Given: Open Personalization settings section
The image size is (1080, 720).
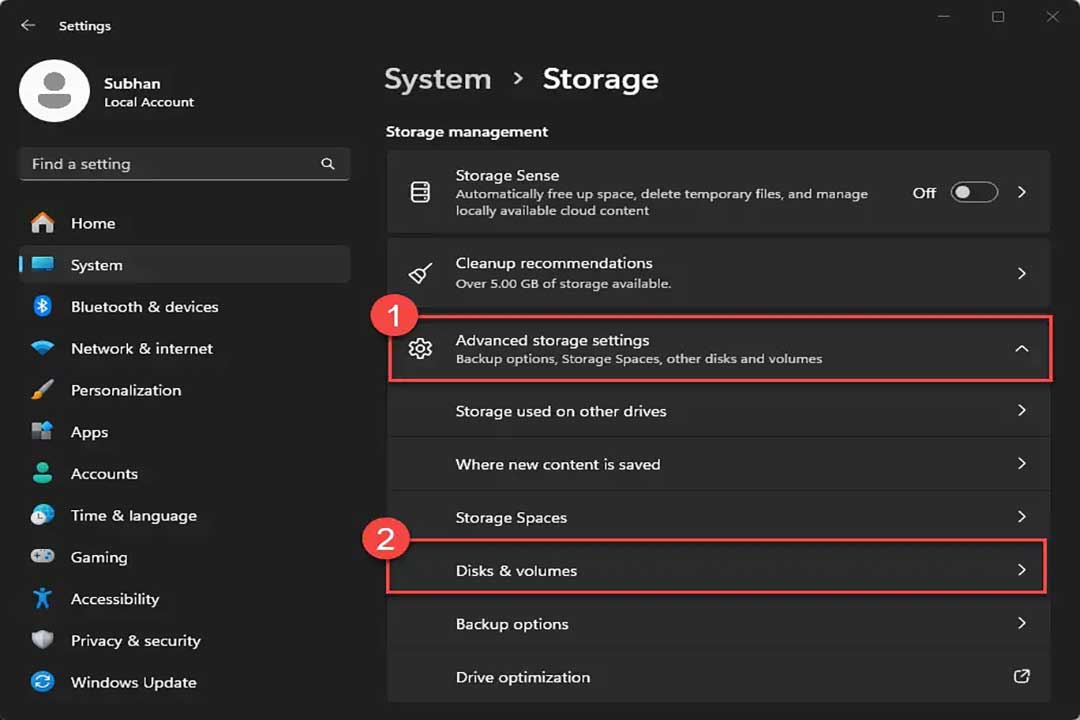Looking at the screenshot, I should pyautogui.click(x=185, y=389).
